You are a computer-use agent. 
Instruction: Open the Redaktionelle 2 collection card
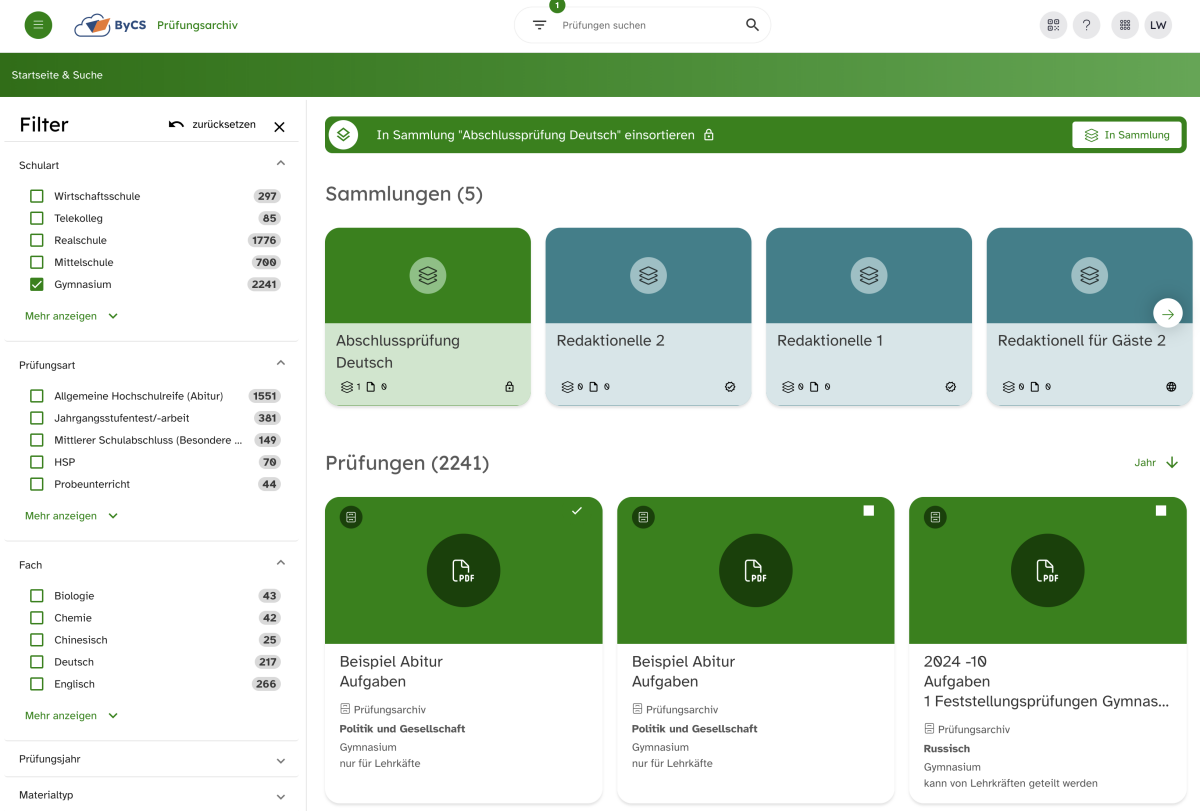648,316
